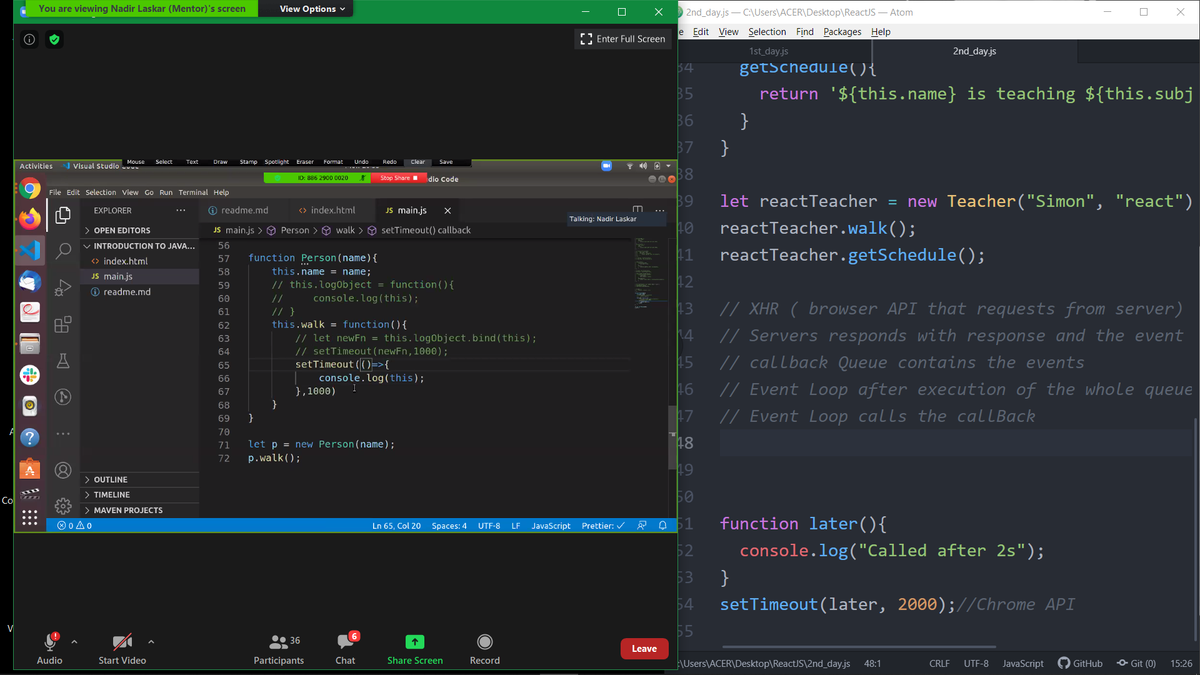Open the Search panel in VS Code
This screenshot has width=1200, height=675.
62,250
